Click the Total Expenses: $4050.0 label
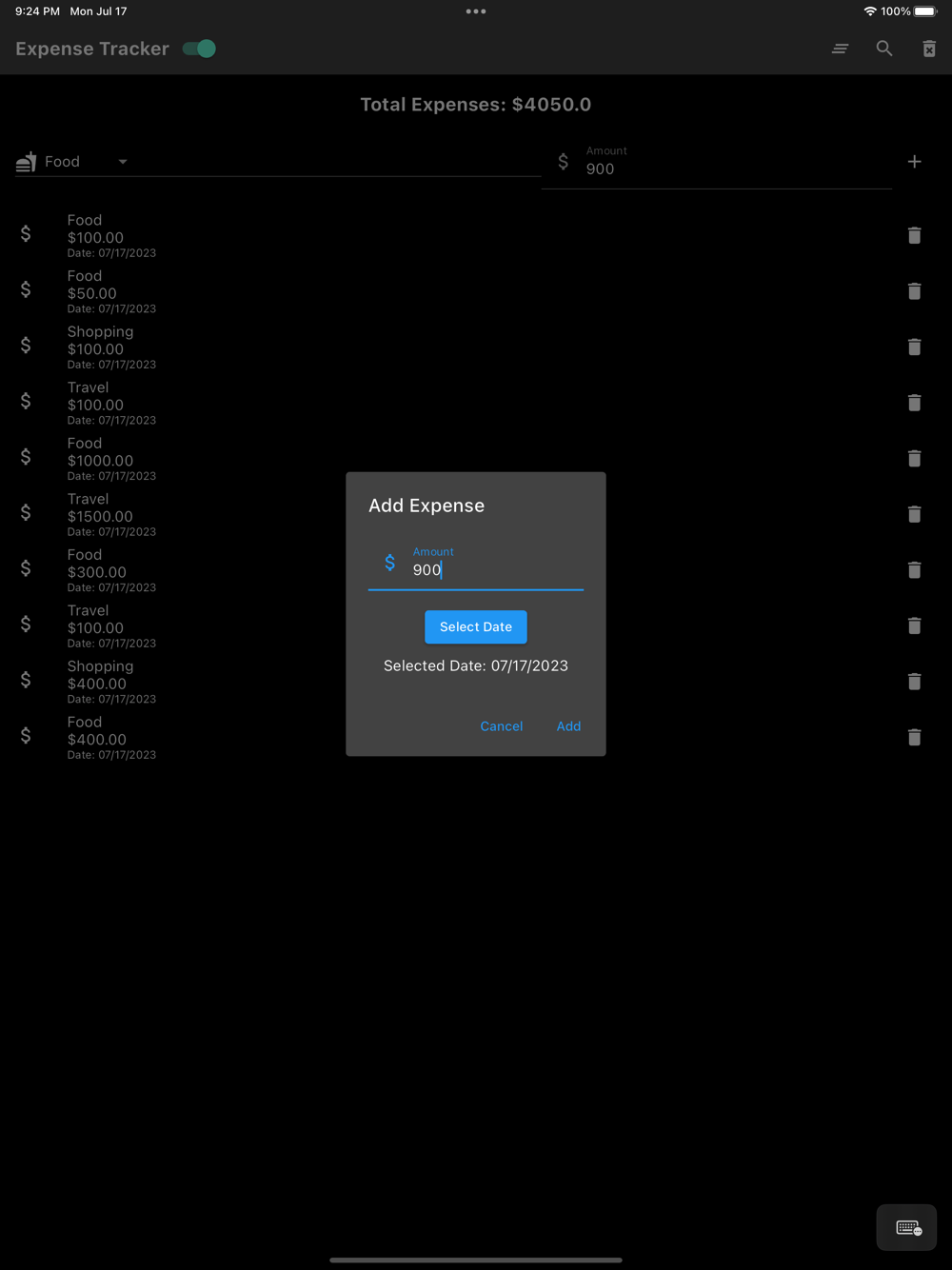Screen dimensions: 952x1270 pos(476,105)
